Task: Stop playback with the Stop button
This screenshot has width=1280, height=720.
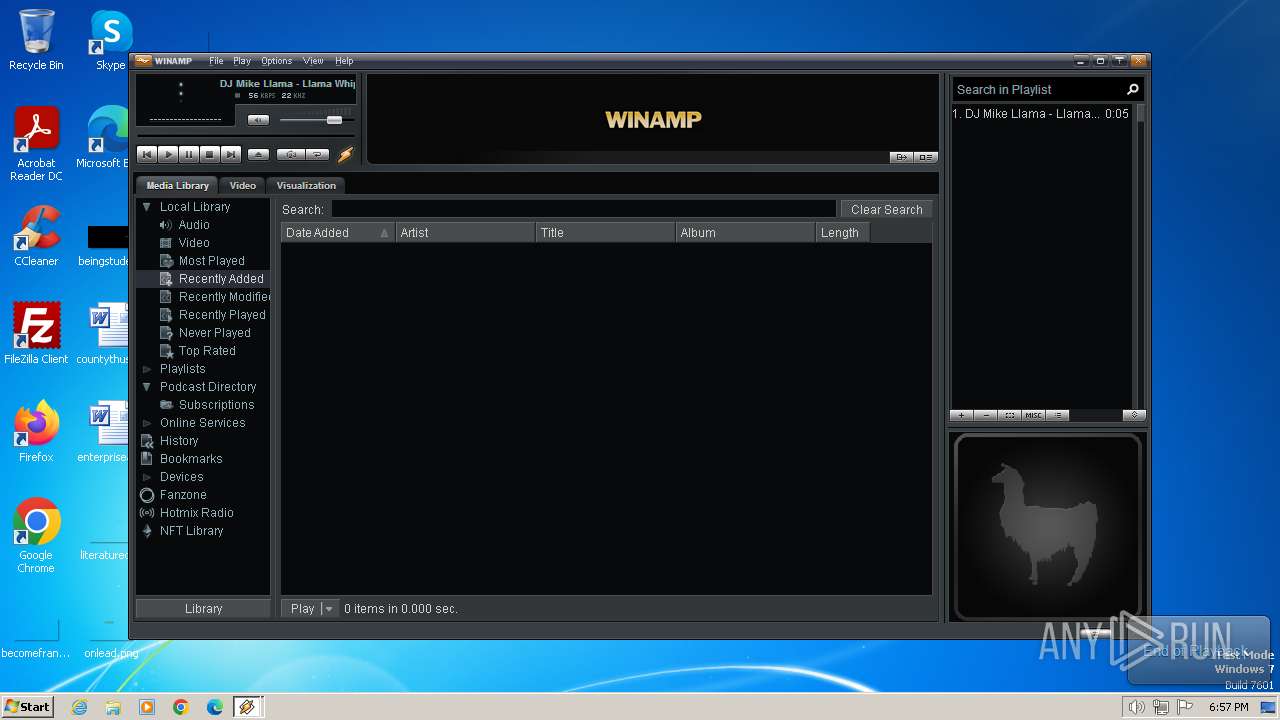Action: (x=210, y=154)
